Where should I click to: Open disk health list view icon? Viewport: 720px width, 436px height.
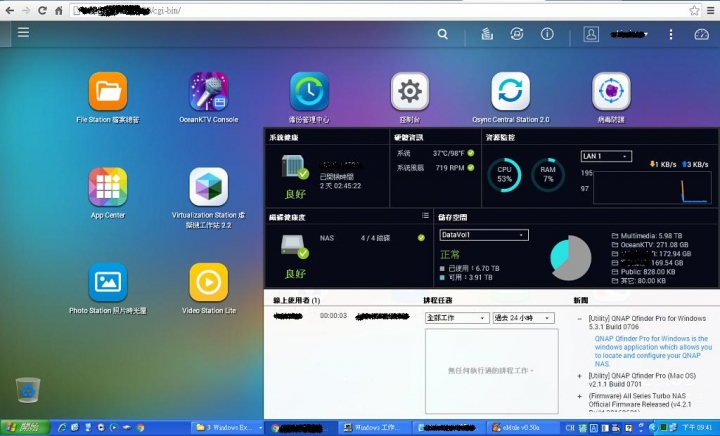pos(425,215)
